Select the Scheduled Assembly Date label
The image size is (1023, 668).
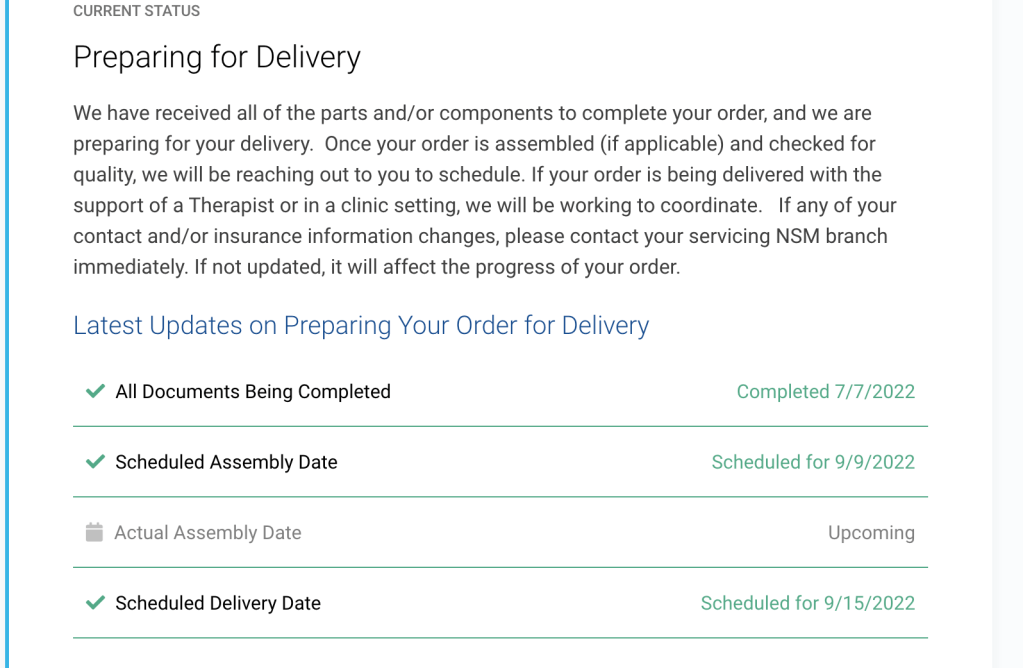[226, 462]
